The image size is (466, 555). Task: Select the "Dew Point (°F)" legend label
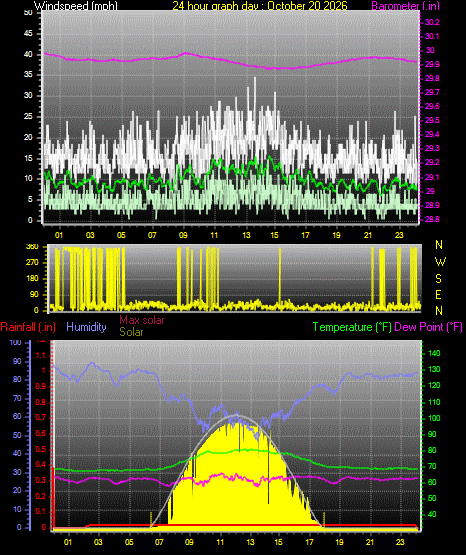tap(428, 327)
